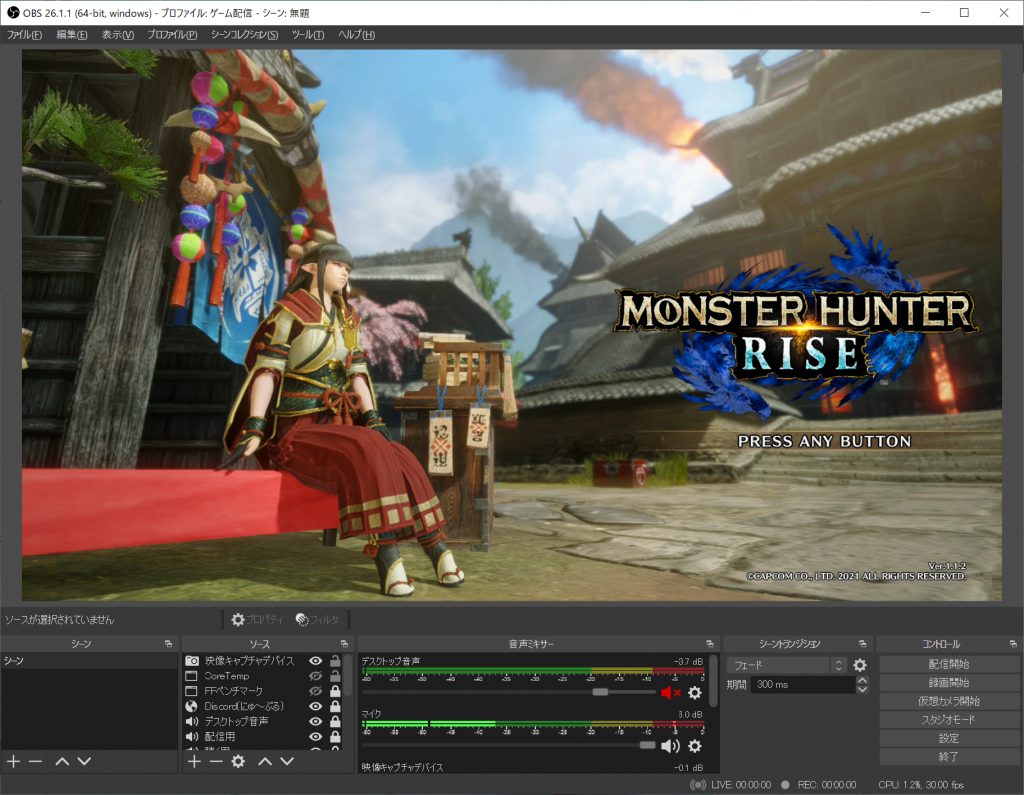Undock the コントロール panel with its float icon
Viewport: 1024px width, 795px height.
[1013, 644]
